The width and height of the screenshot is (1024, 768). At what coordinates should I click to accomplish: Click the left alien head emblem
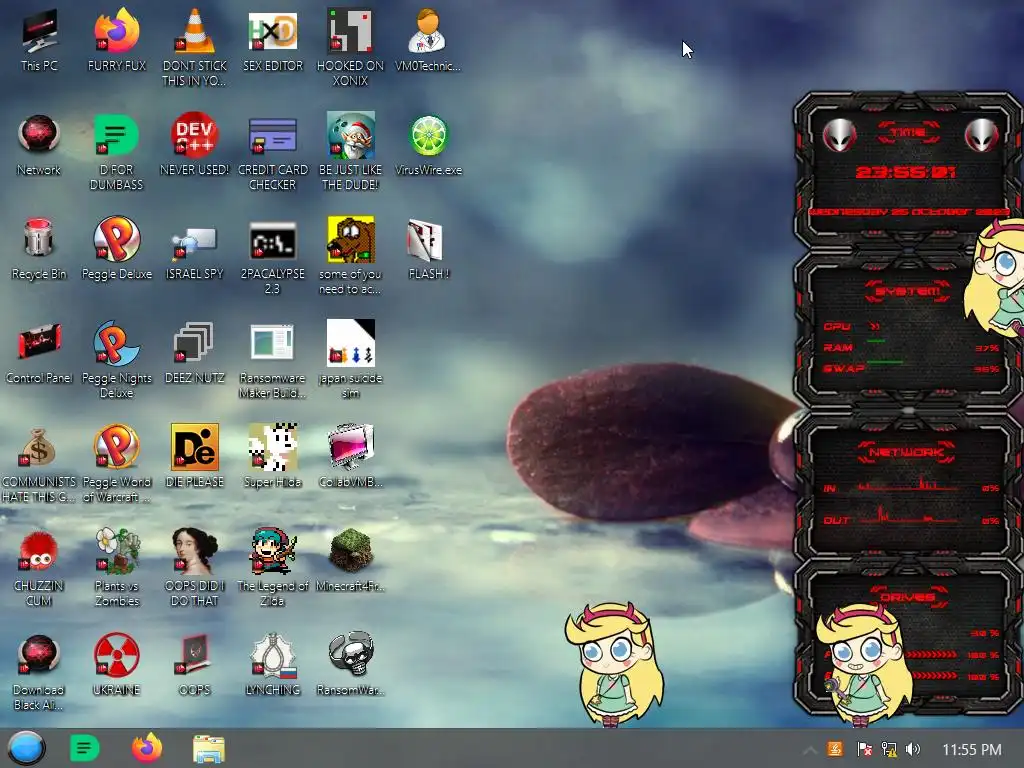[x=839, y=135]
